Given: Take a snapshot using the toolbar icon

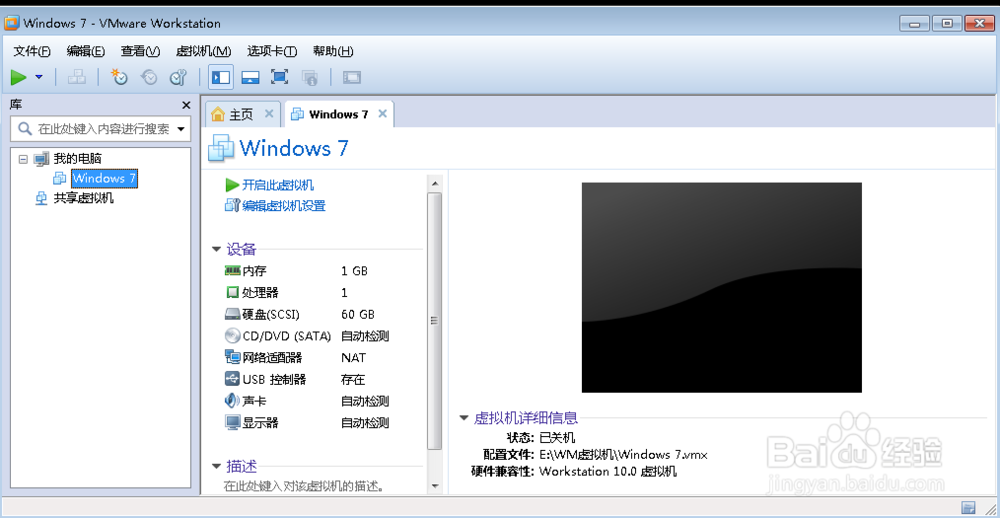Looking at the screenshot, I should coord(119,77).
